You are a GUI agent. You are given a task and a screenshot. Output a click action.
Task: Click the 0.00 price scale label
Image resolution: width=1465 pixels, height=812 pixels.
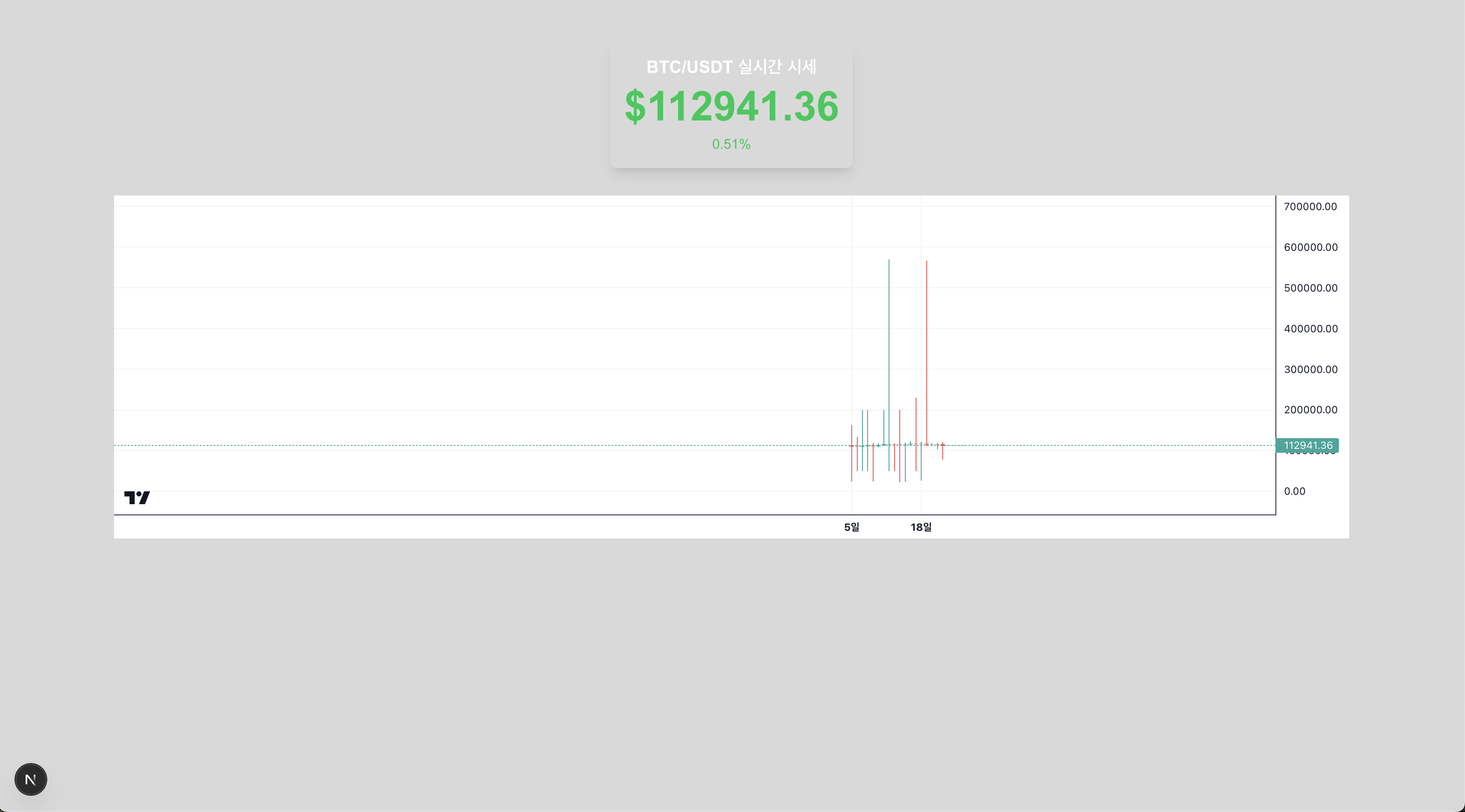[x=1294, y=491]
